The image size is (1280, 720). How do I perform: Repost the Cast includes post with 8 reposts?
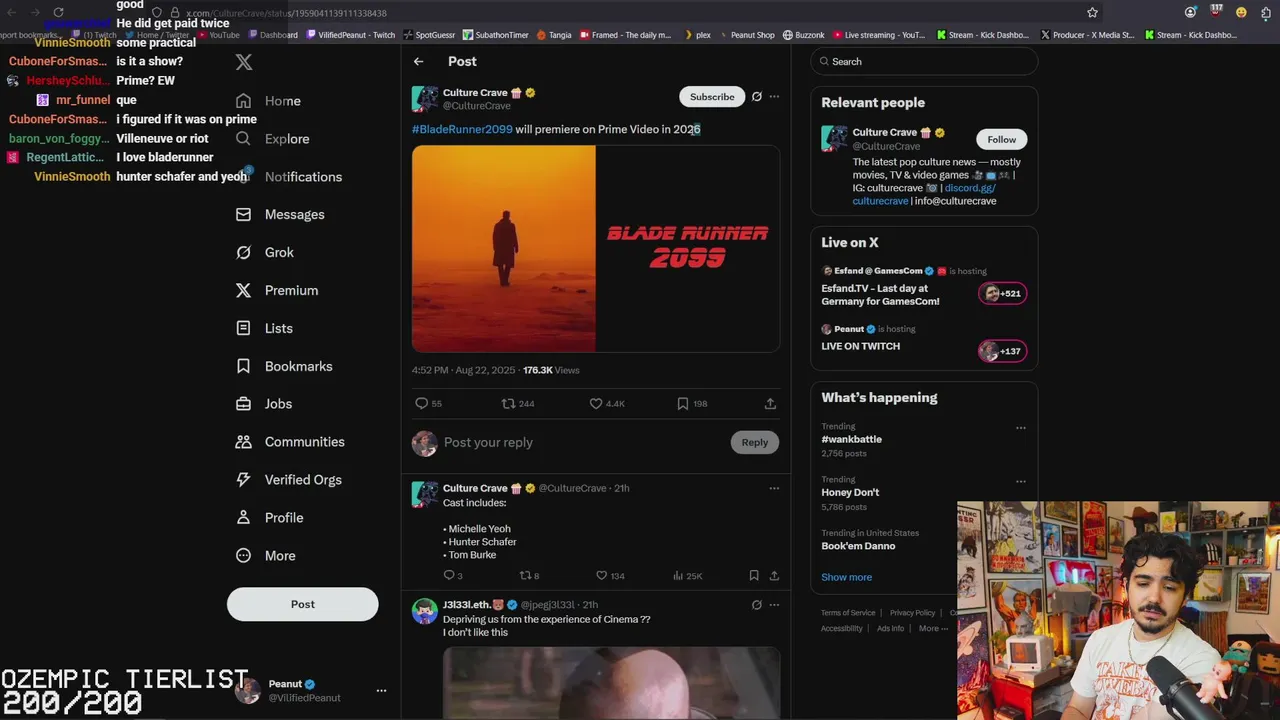[x=525, y=575]
